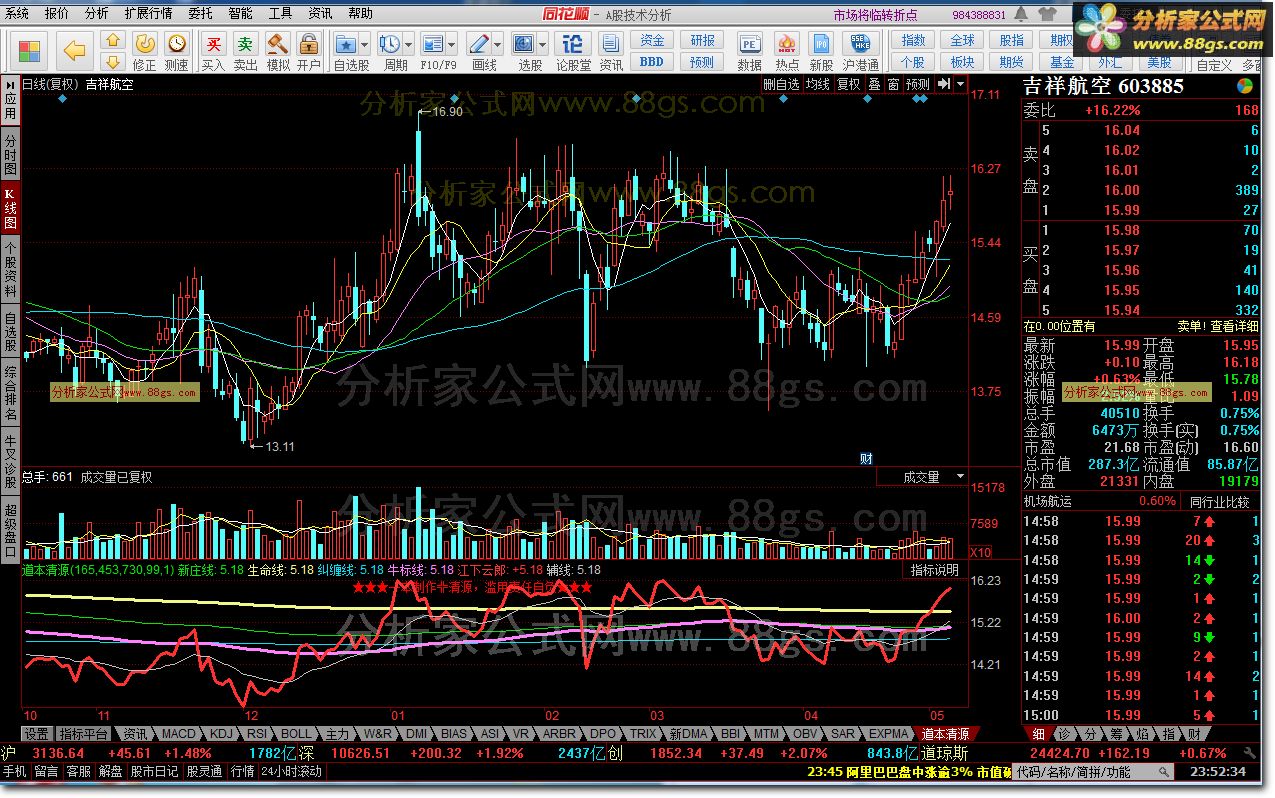This screenshot has height=798, width=1275.
Task: Open the 智能 menu
Action: tap(240, 14)
